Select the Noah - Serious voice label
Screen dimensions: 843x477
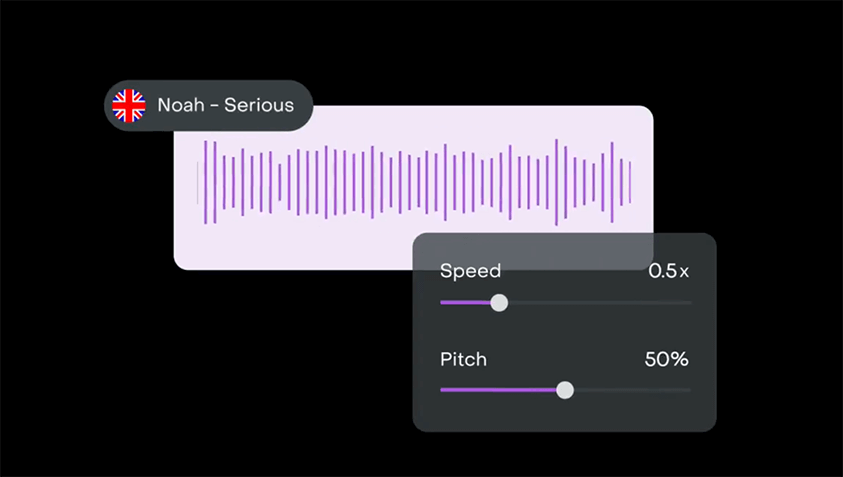click(x=225, y=105)
